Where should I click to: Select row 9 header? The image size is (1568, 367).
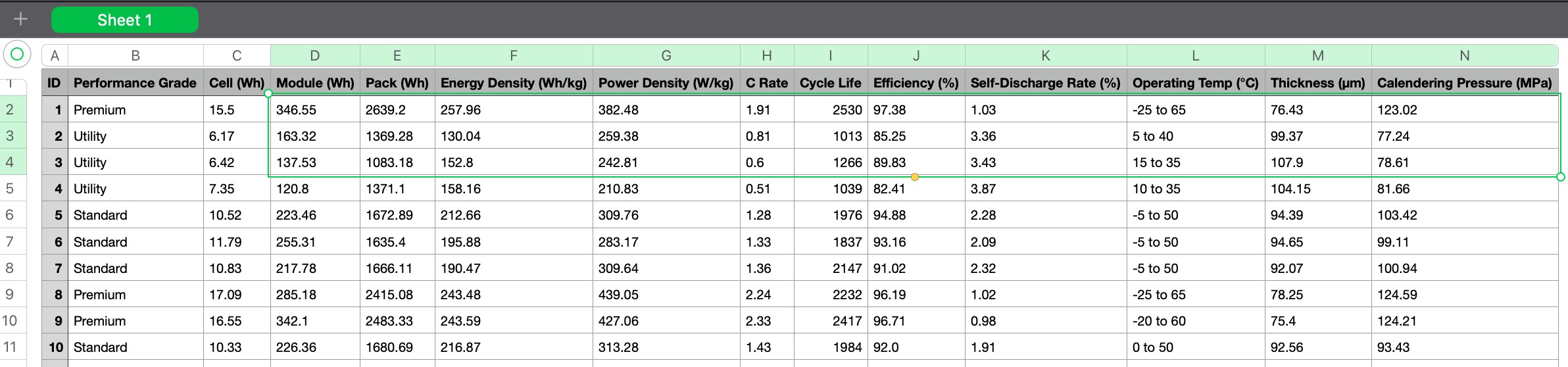click(x=13, y=294)
